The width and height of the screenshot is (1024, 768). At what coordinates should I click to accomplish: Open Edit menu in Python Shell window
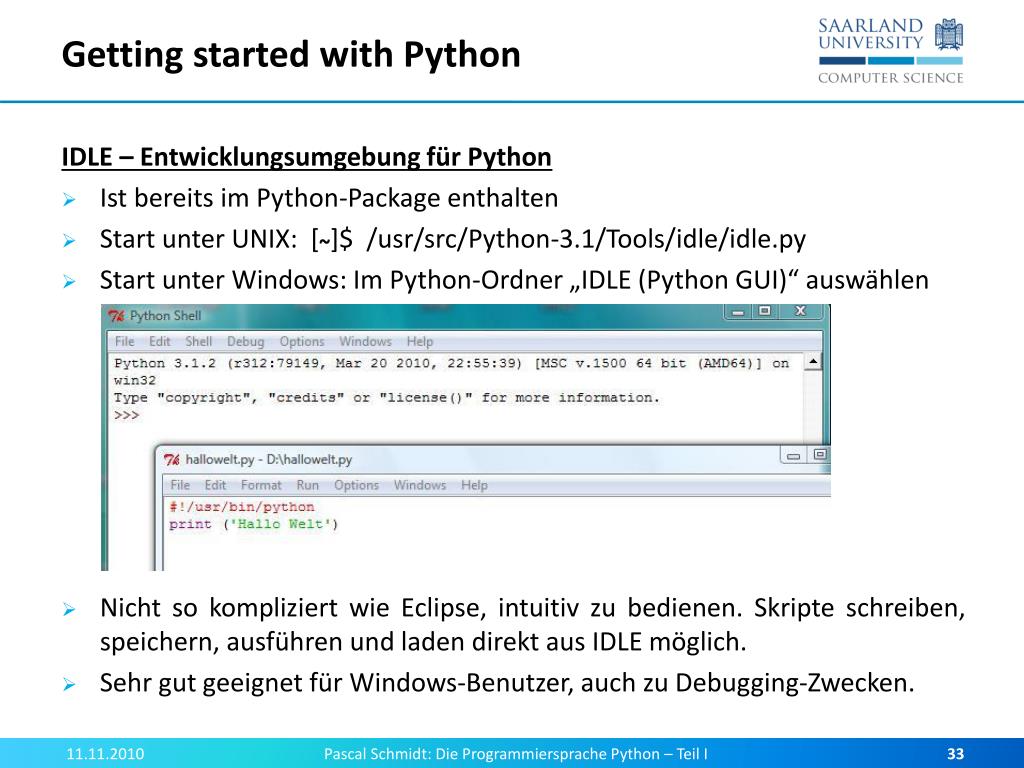coord(159,342)
